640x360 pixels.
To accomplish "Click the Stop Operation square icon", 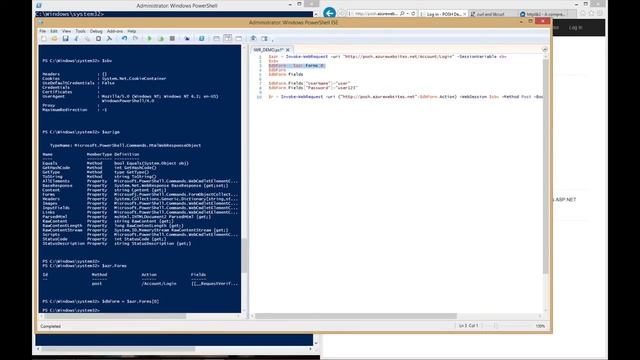I will pos(172,38).
